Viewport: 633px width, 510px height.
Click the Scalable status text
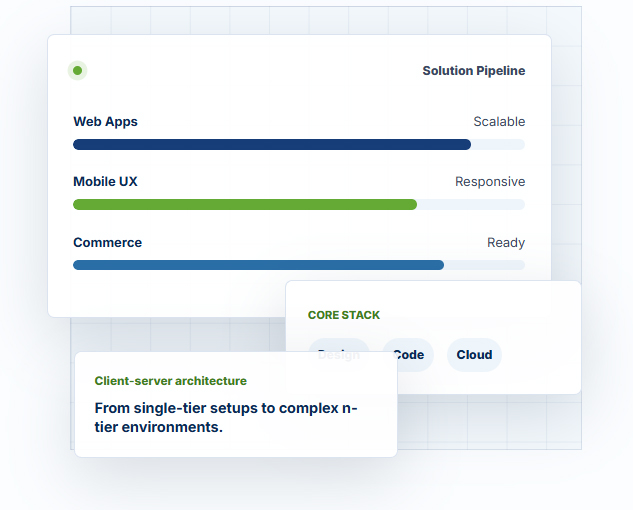click(499, 122)
